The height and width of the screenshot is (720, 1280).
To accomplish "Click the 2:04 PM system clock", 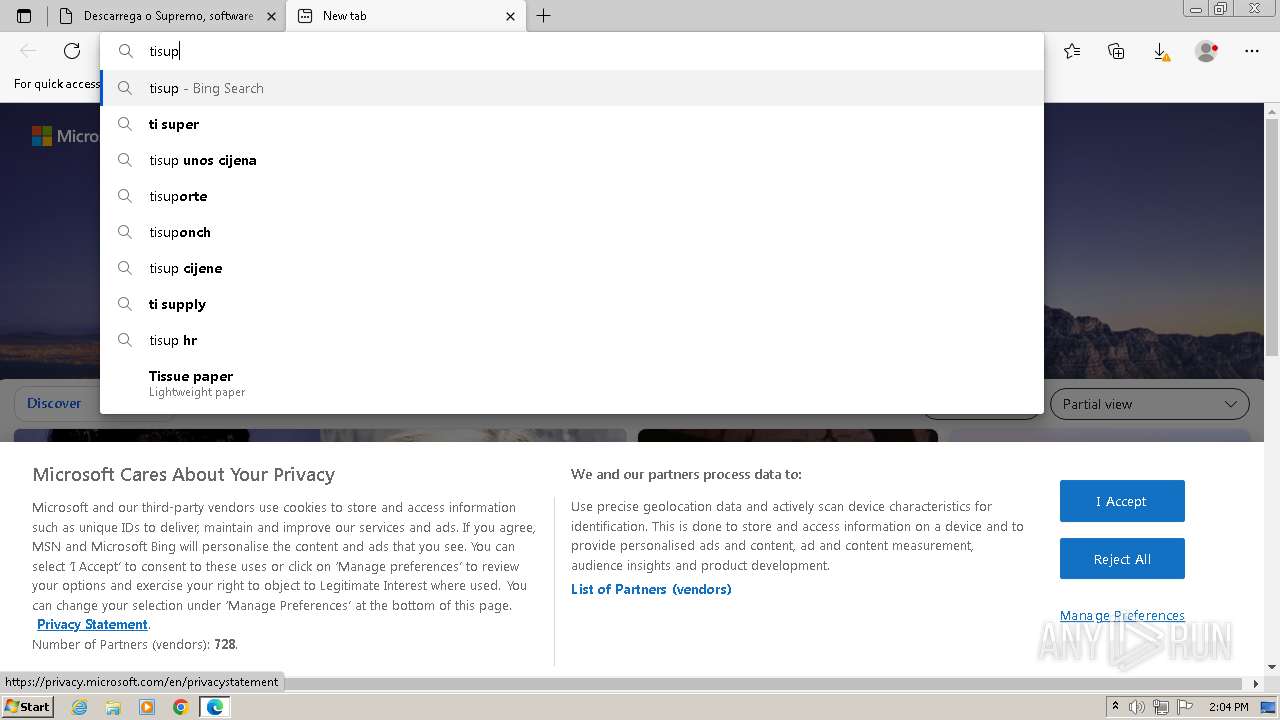I will click(1228, 707).
